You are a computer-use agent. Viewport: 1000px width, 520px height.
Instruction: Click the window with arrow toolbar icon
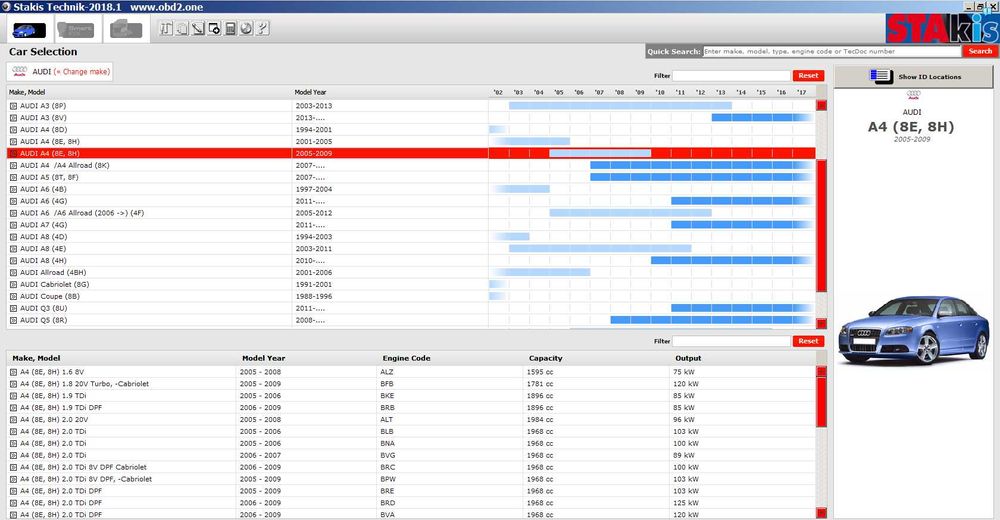(214, 28)
